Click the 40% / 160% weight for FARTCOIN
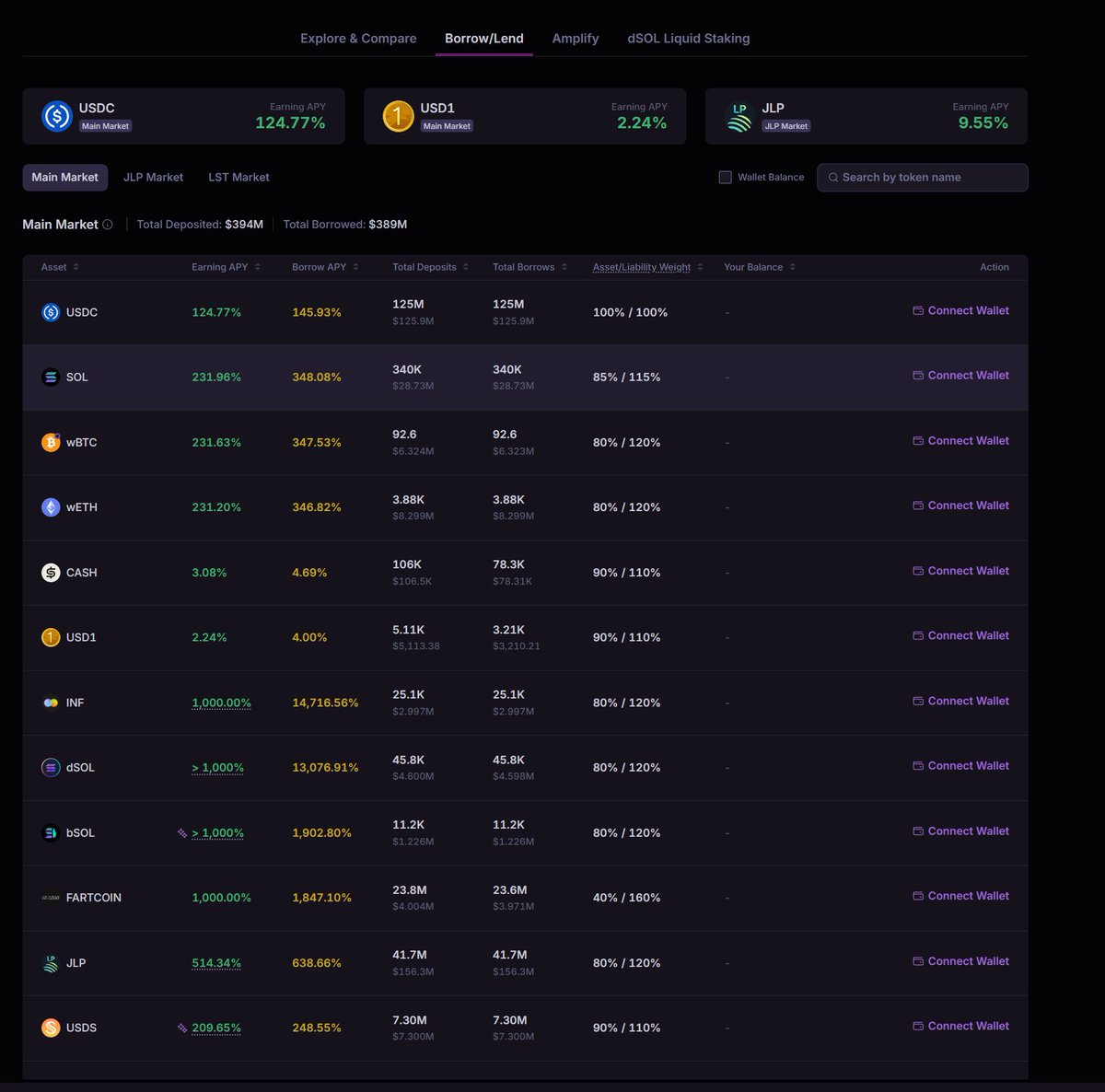 (x=626, y=898)
